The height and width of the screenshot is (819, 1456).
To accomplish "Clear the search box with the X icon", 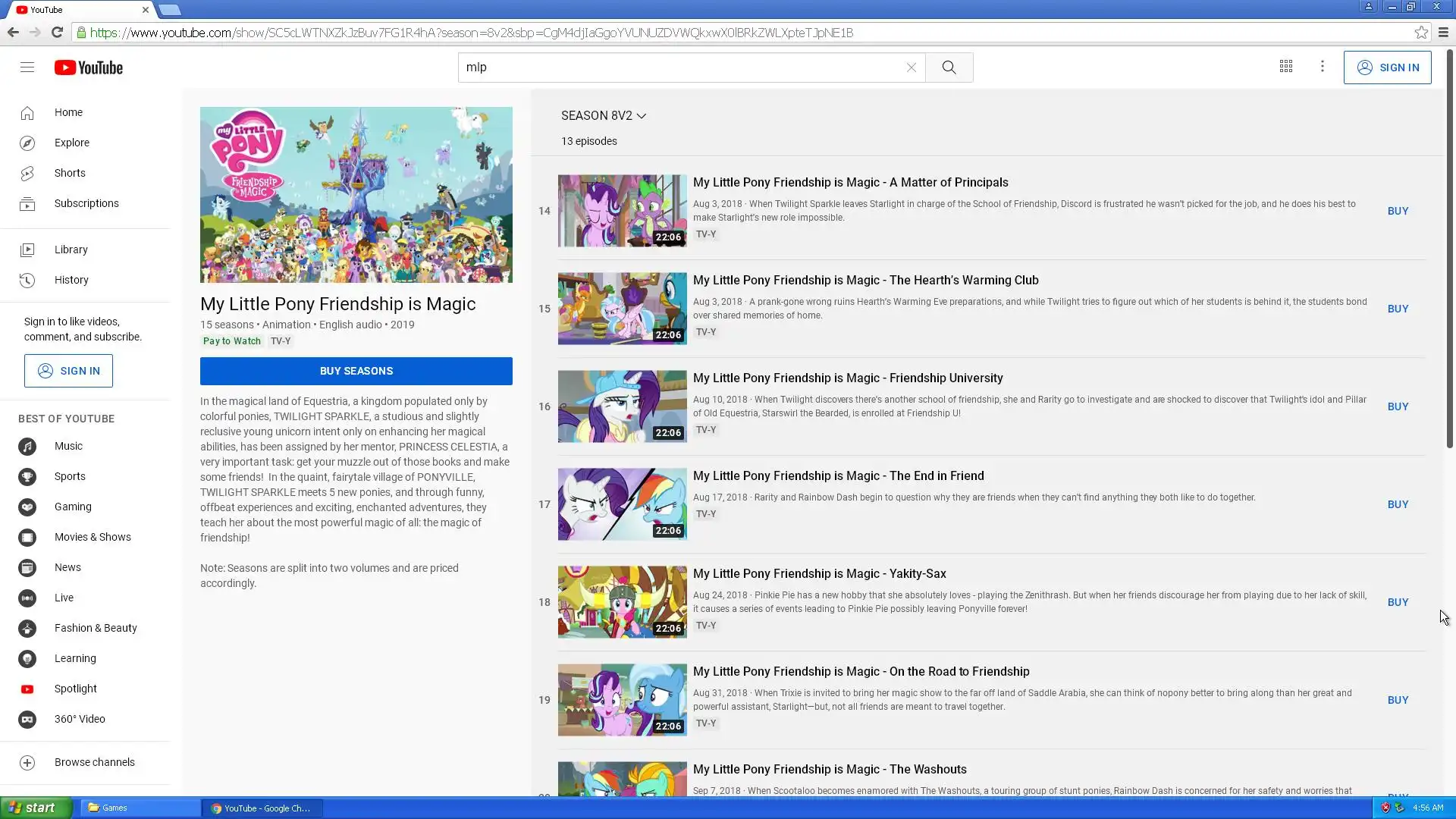I will (x=911, y=67).
